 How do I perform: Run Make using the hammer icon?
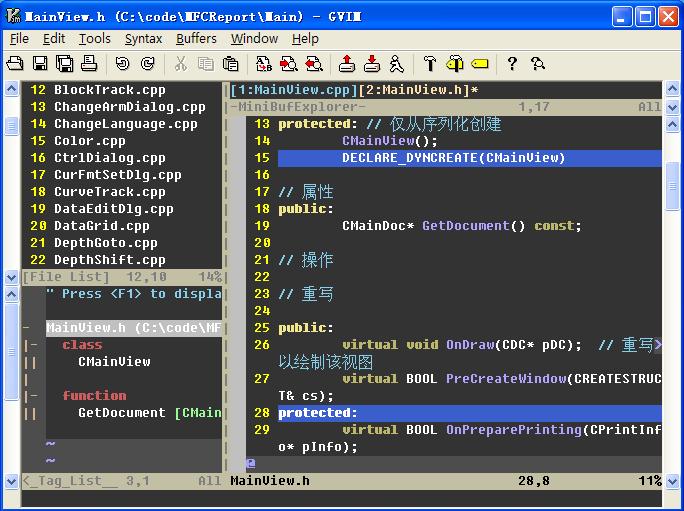pos(430,64)
